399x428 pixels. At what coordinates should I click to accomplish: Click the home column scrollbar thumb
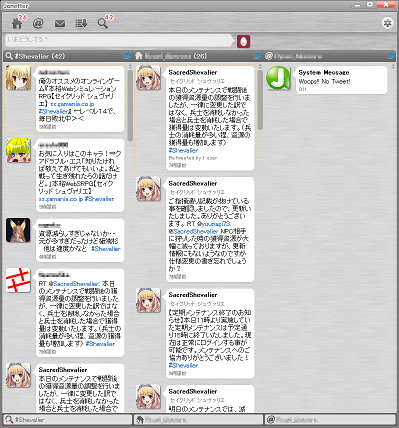(260, 99)
